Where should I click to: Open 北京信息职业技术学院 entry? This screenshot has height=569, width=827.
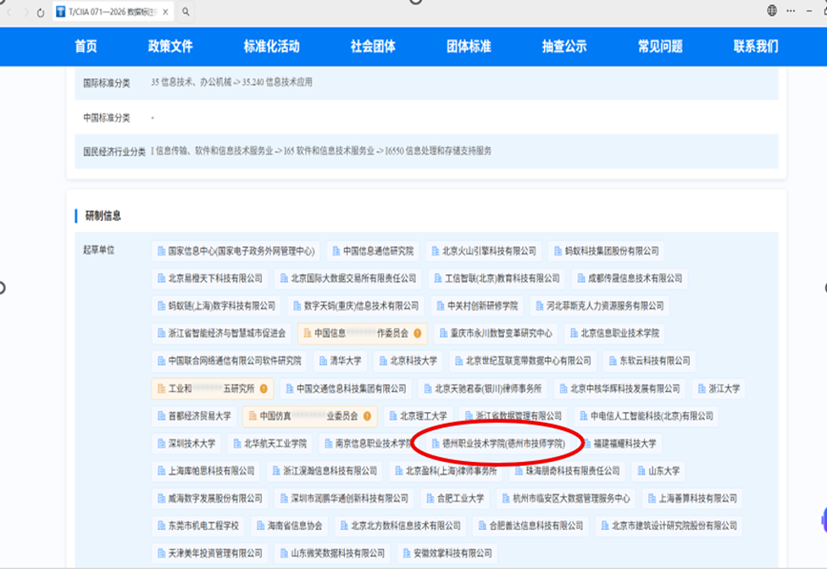614,333
